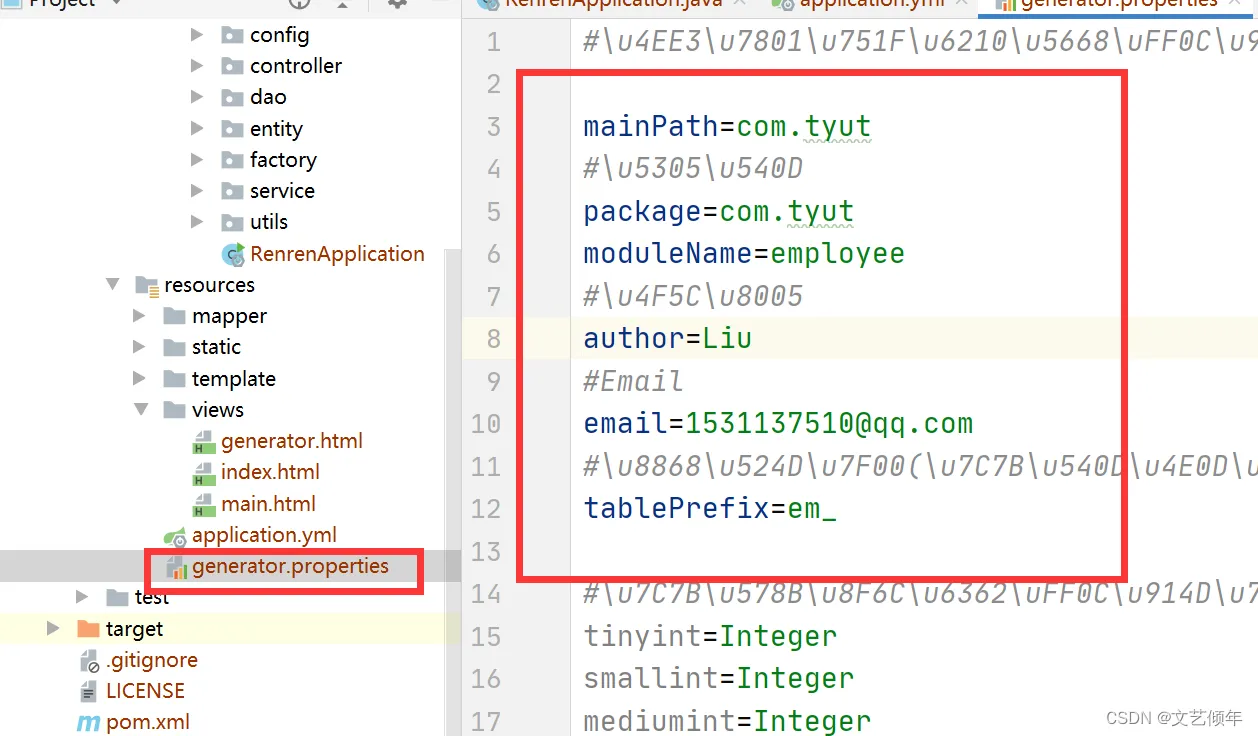Expand the config folder arrow
Screen dimensions: 1258x736
[x=197, y=35]
